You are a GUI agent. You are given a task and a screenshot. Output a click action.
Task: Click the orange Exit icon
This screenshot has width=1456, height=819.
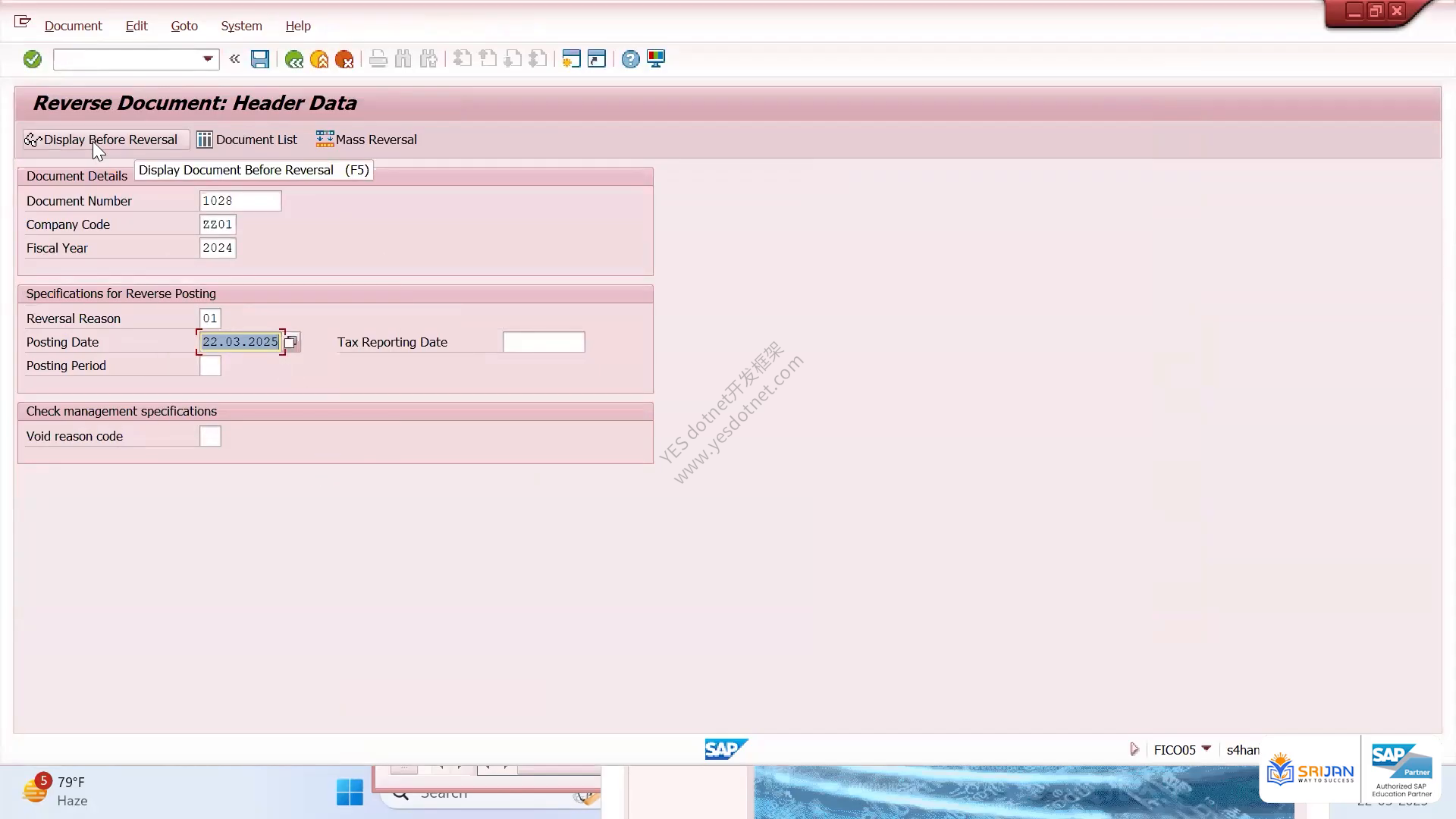[x=319, y=59]
